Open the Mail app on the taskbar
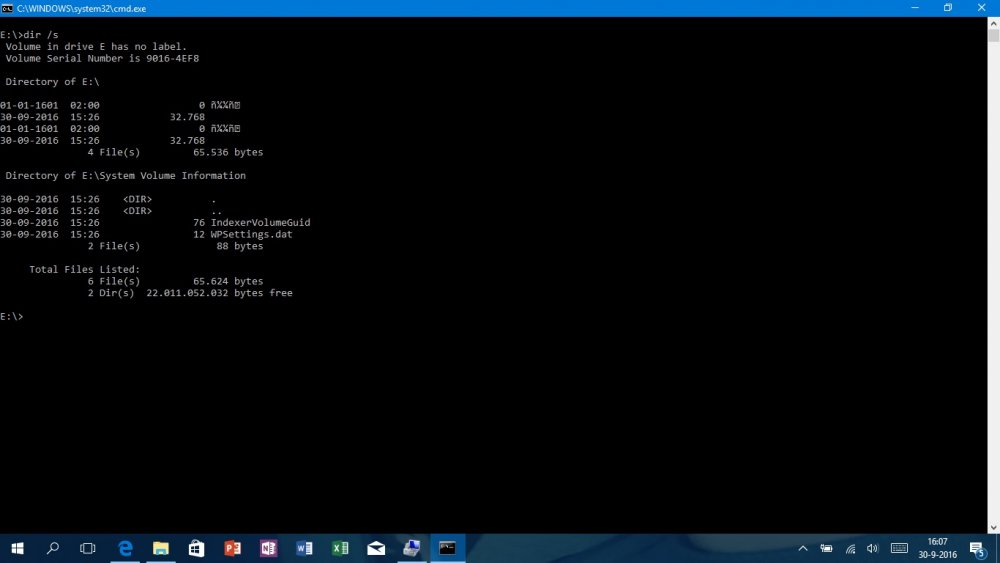This screenshot has height=563, width=1000. pos(376,548)
